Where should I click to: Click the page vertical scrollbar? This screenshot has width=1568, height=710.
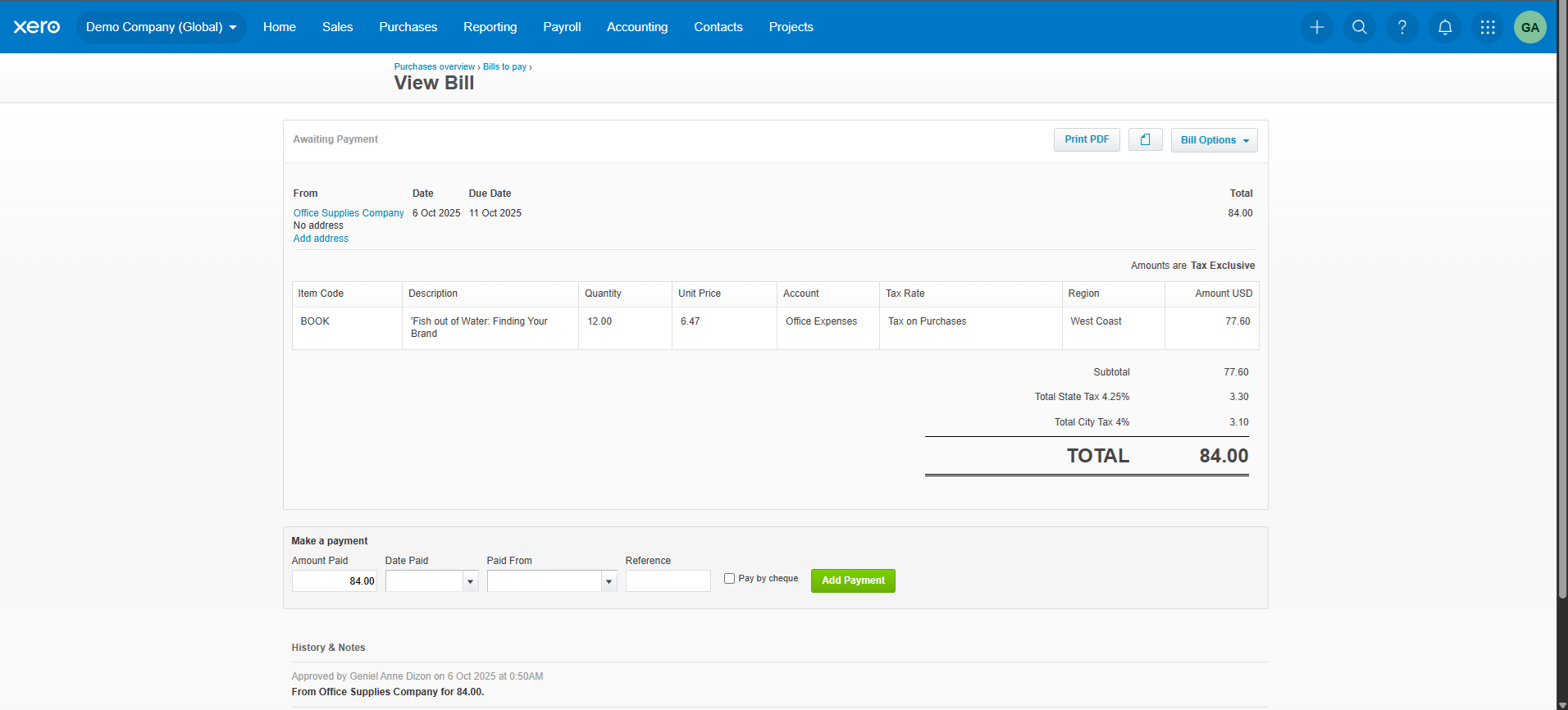[1562, 328]
